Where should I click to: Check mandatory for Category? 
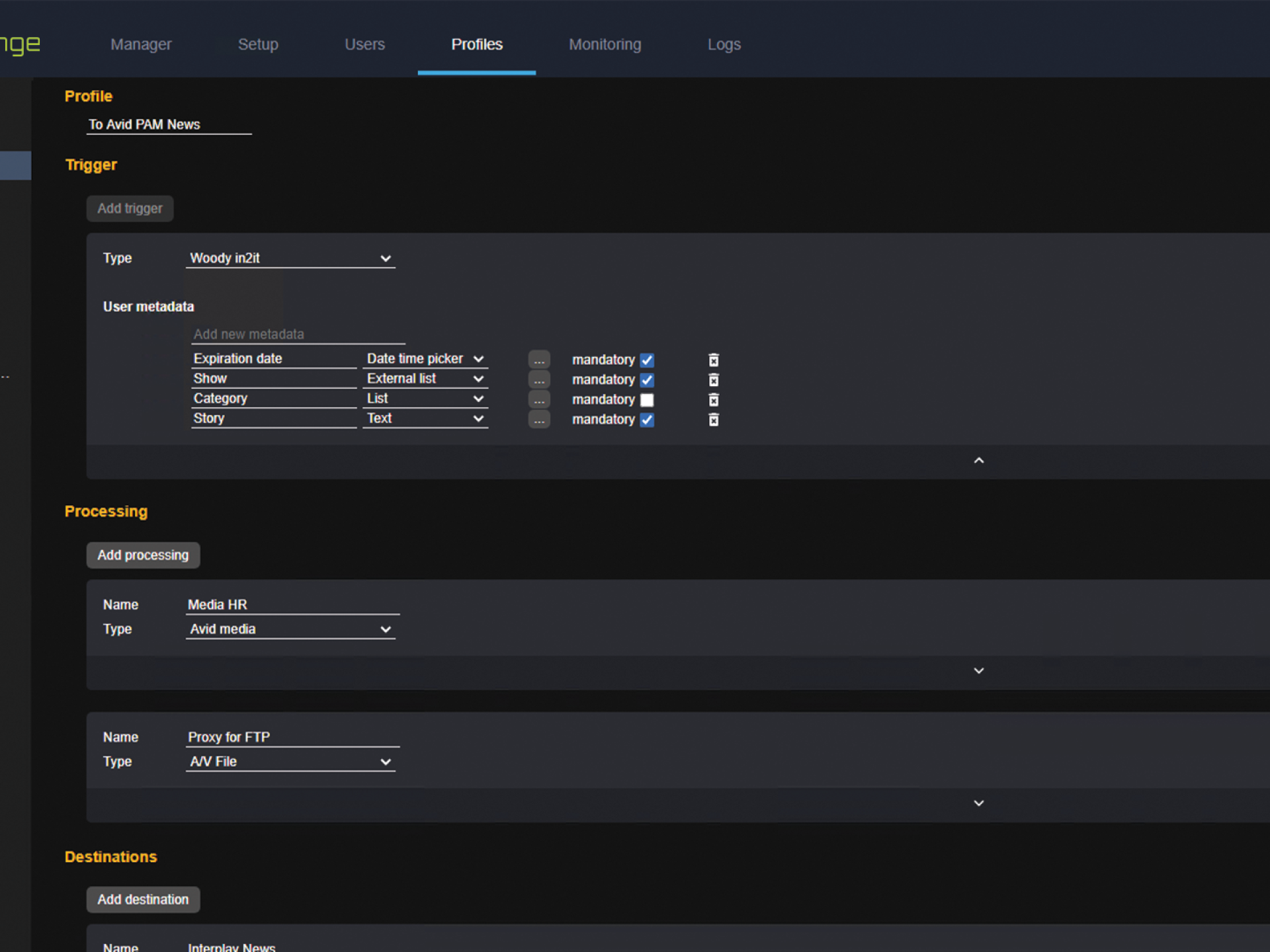(x=647, y=400)
